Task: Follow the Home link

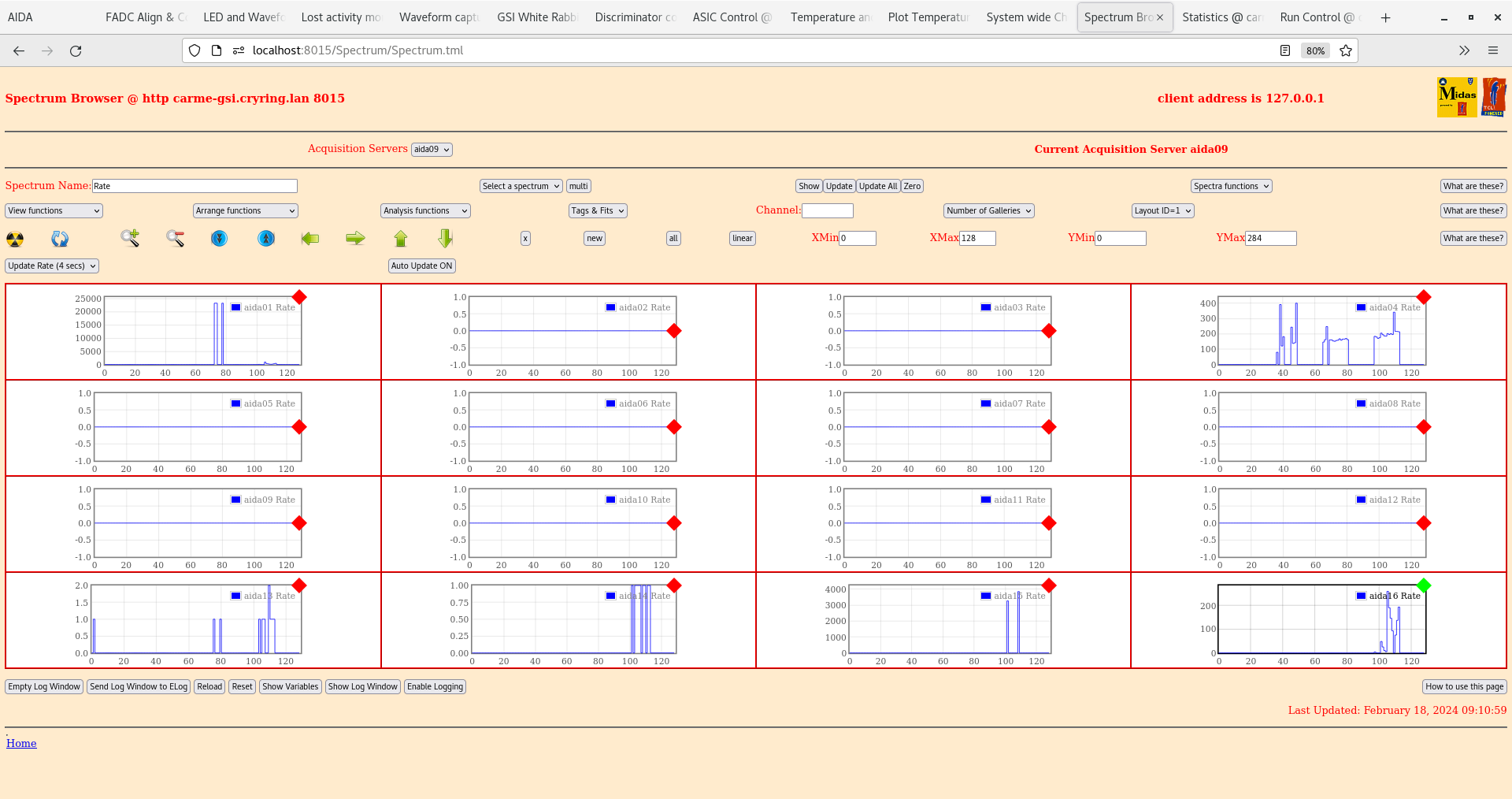Action: click(x=21, y=744)
